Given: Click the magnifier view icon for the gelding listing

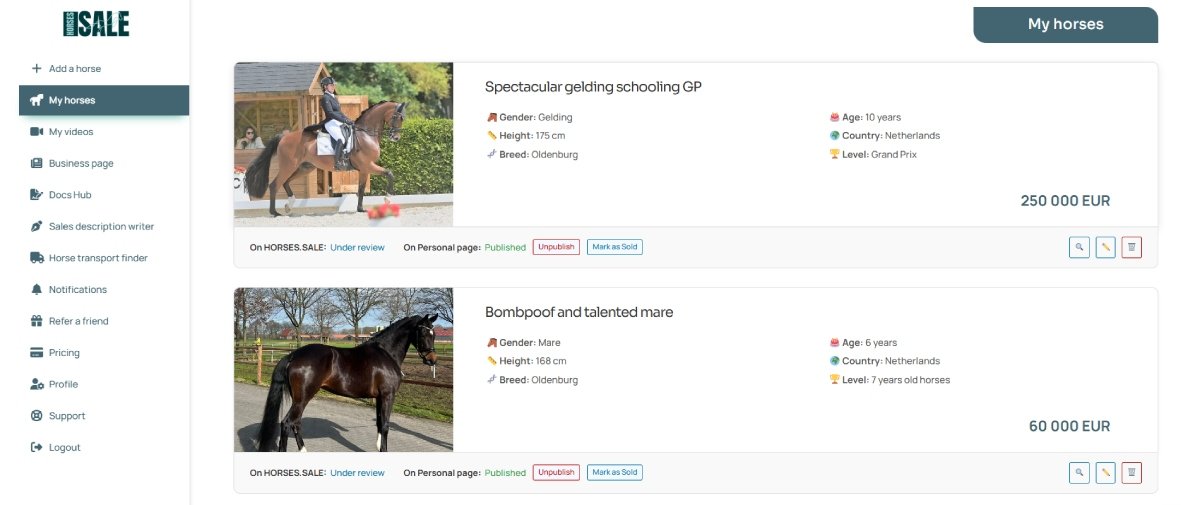Looking at the screenshot, I should 1079,247.
